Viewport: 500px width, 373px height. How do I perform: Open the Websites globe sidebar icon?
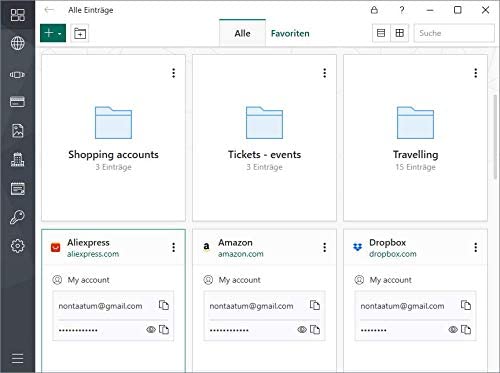click(x=17, y=43)
